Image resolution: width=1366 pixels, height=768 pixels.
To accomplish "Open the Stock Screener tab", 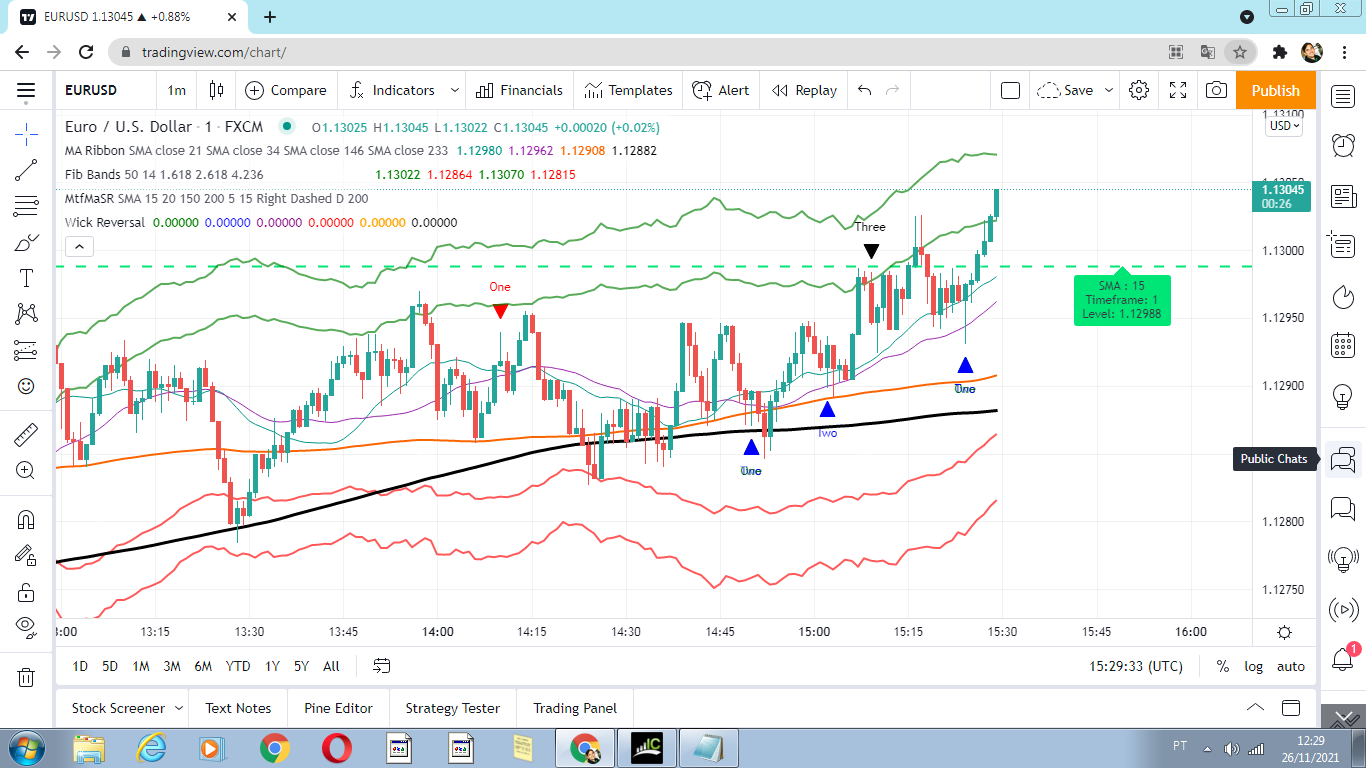I will (x=118, y=708).
